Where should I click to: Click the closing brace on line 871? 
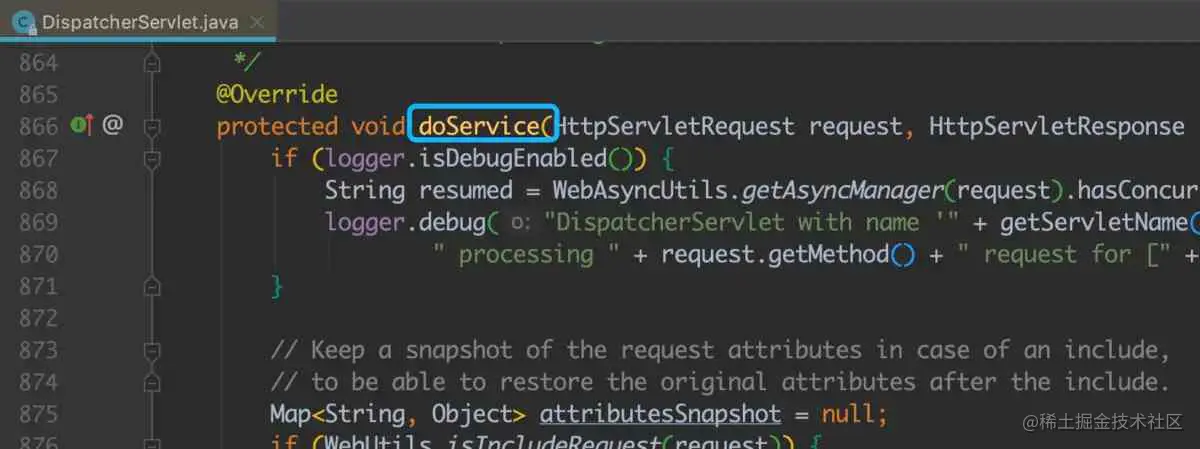pos(277,287)
